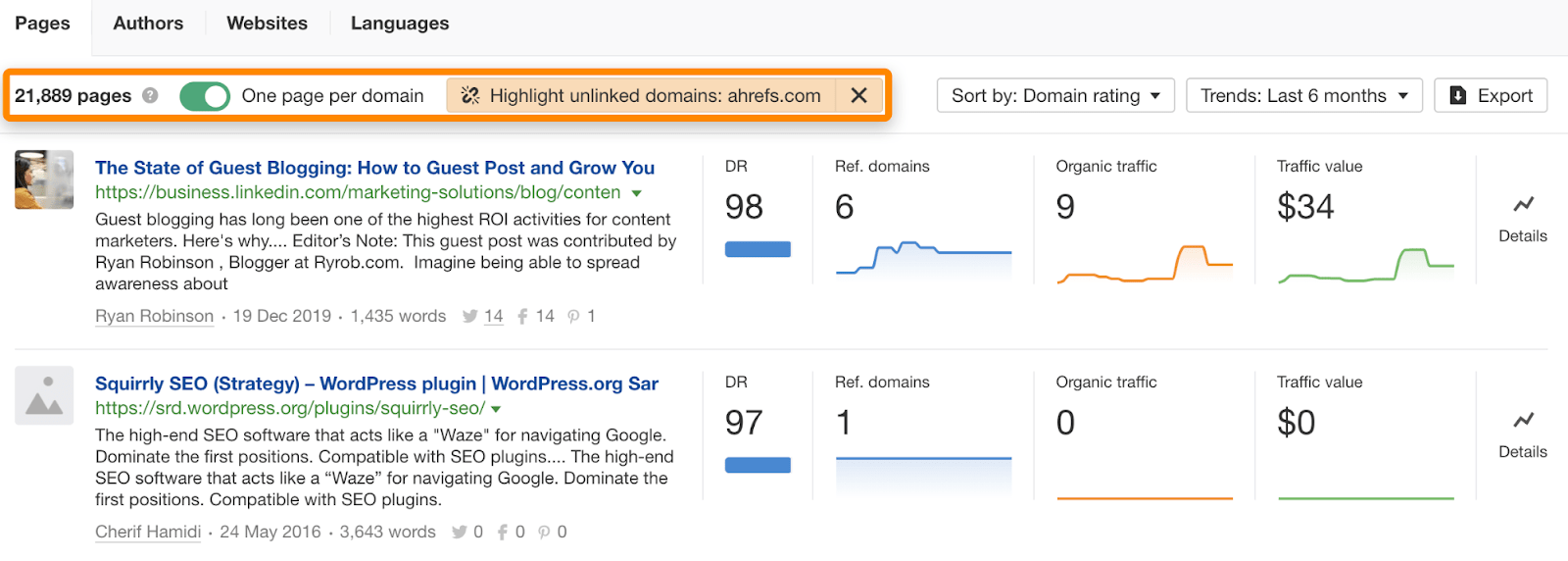Click Details label for LinkedIn result

click(x=1523, y=236)
